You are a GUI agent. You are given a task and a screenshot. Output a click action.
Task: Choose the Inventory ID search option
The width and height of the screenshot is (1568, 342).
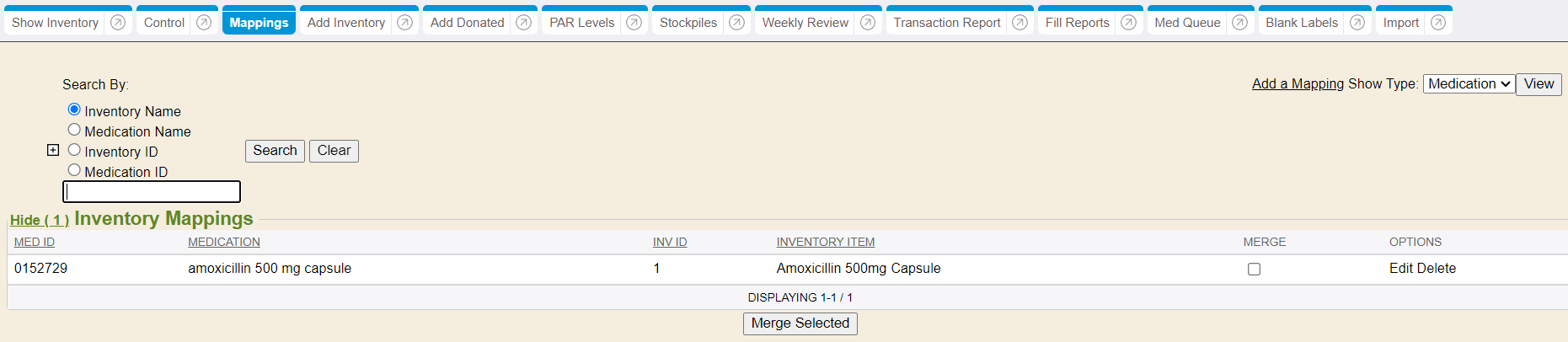coord(74,150)
